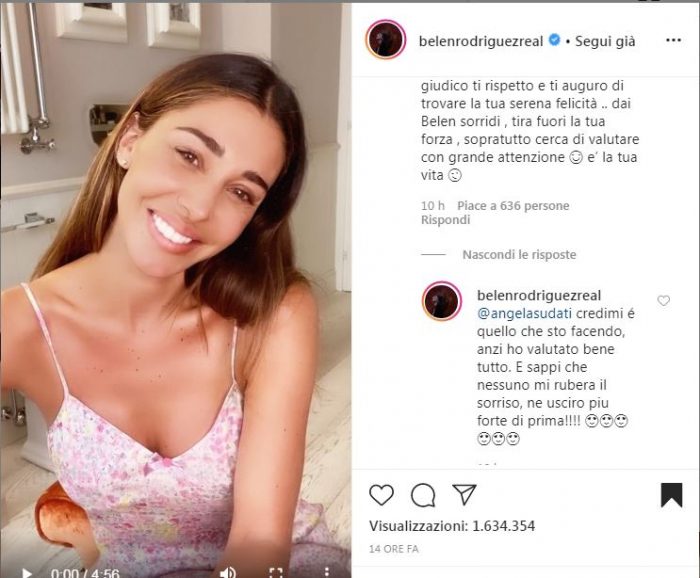Open the profile picture in the header

386,40
